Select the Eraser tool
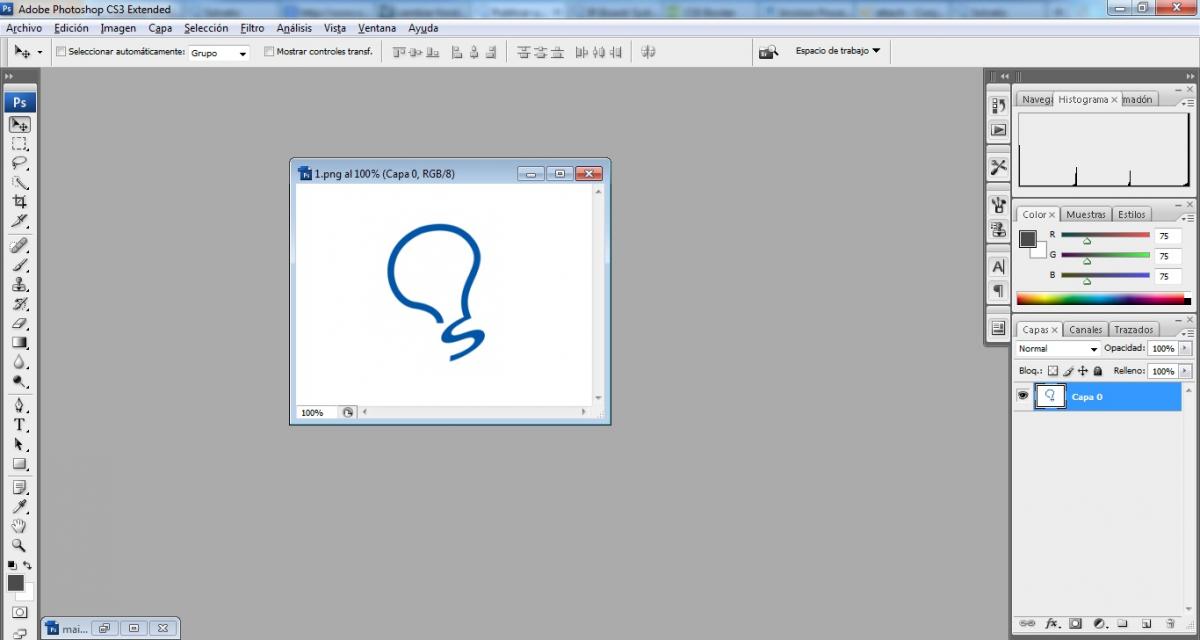Image resolution: width=1200 pixels, height=640 pixels. [x=19, y=323]
